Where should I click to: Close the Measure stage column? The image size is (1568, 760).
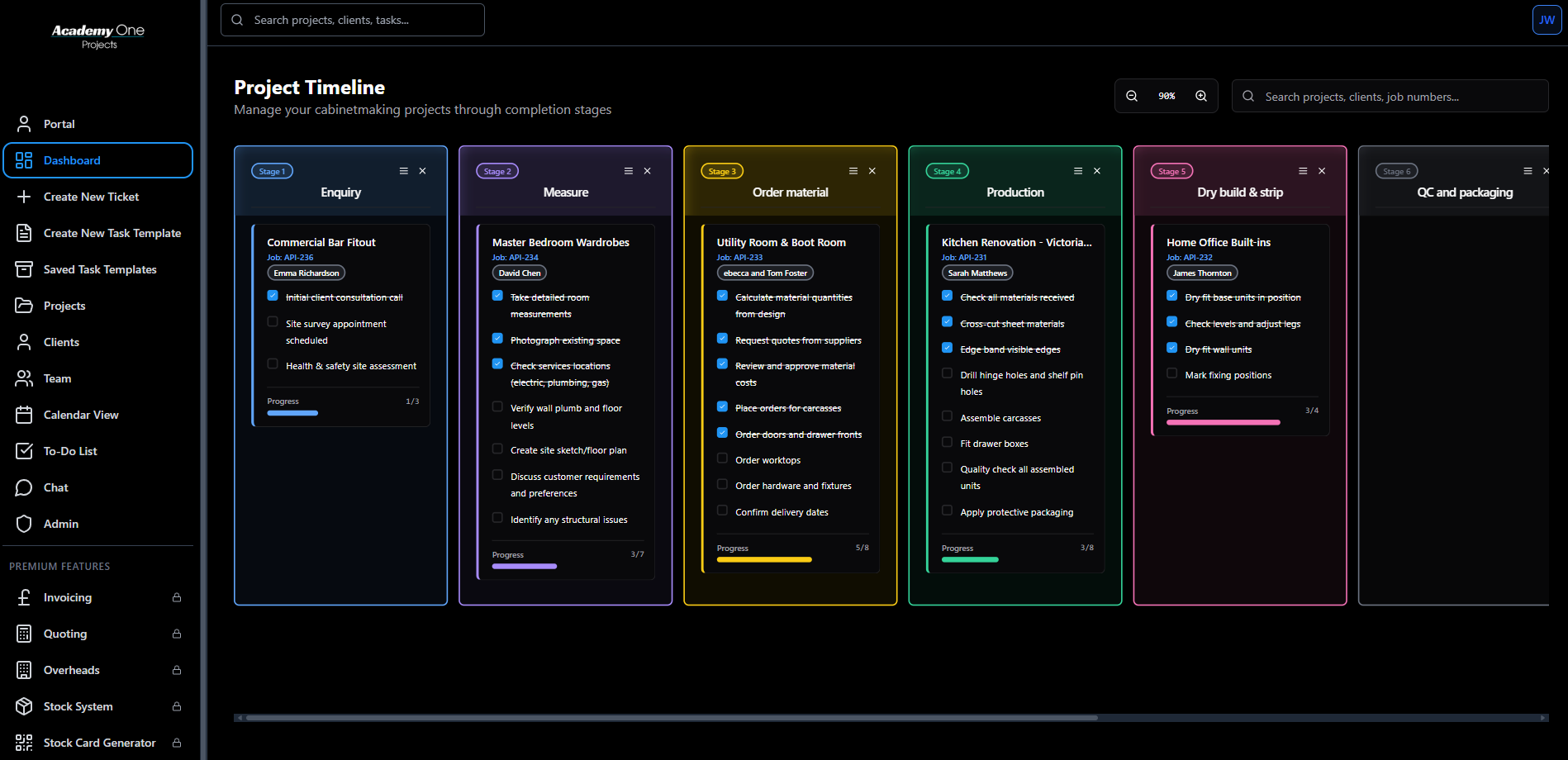[648, 171]
